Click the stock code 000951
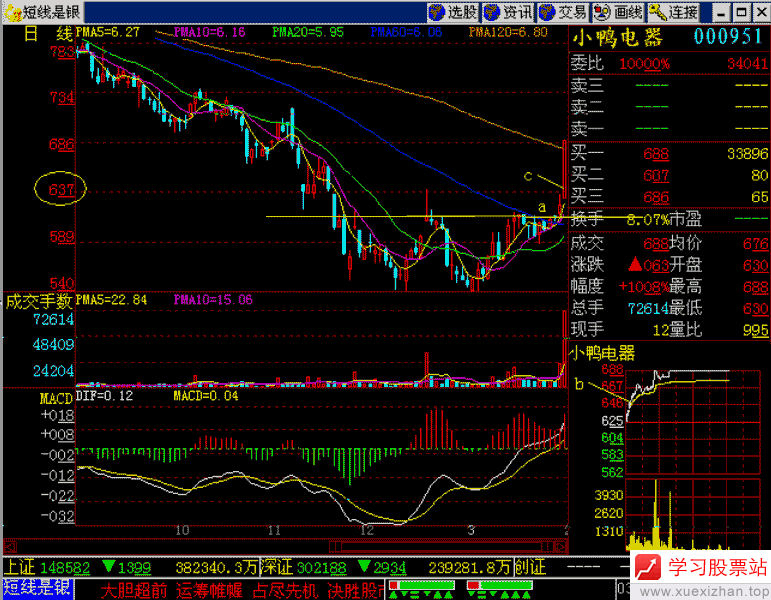The image size is (771, 600). (728, 37)
